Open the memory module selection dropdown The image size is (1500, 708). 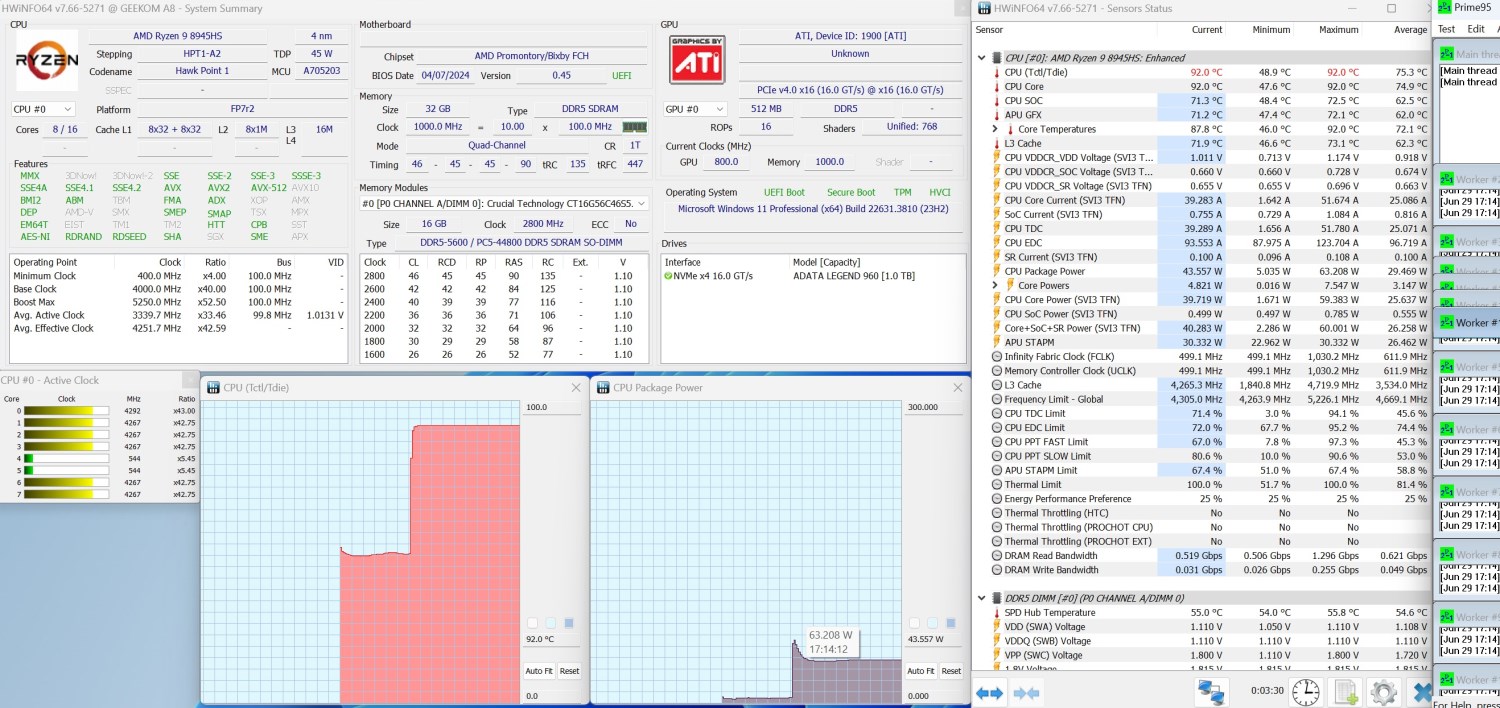tap(503, 203)
